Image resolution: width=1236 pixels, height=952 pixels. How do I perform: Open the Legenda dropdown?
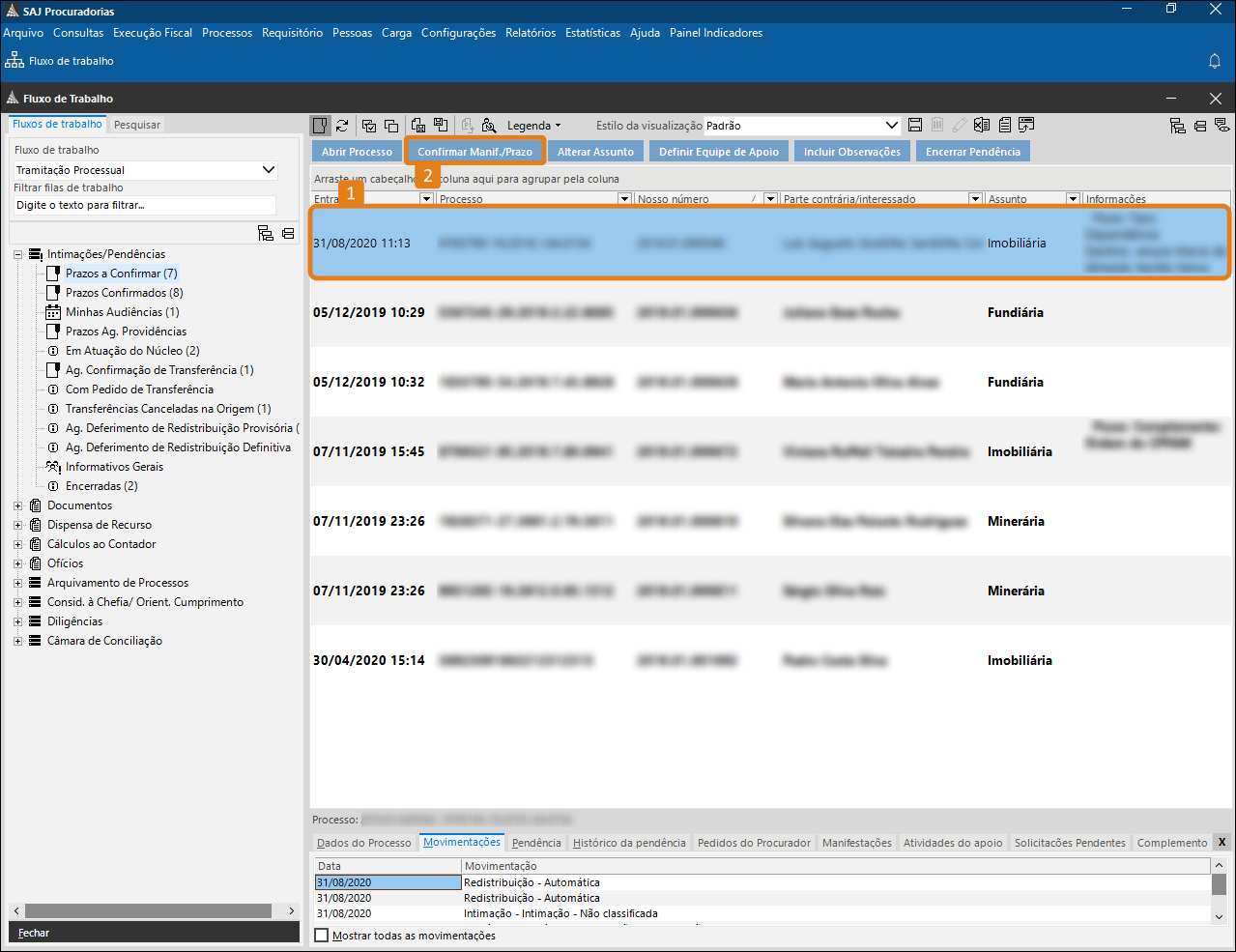click(x=533, y=126)
